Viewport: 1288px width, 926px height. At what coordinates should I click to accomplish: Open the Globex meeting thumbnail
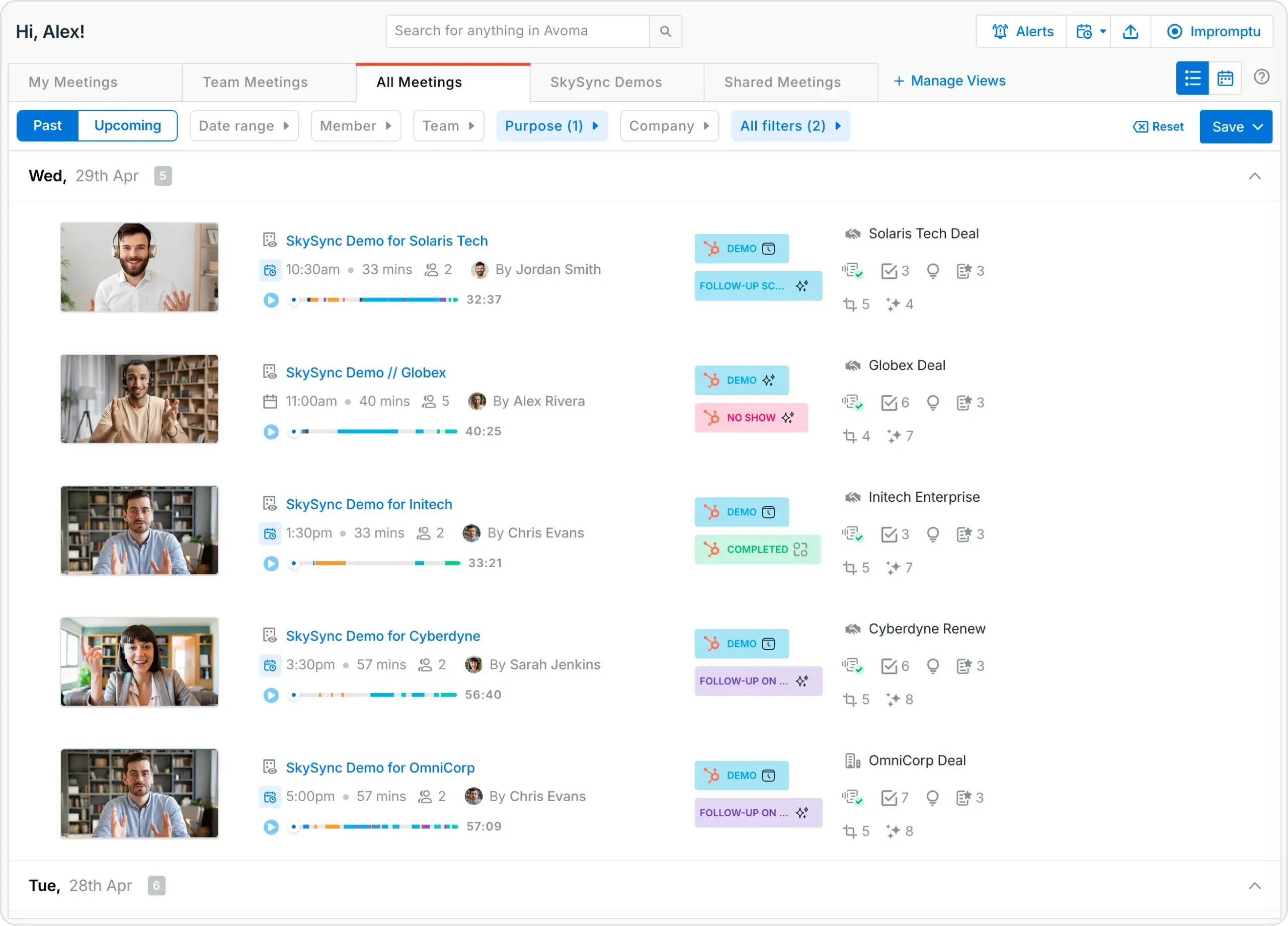pyautogui.click(x=139, y=399)
